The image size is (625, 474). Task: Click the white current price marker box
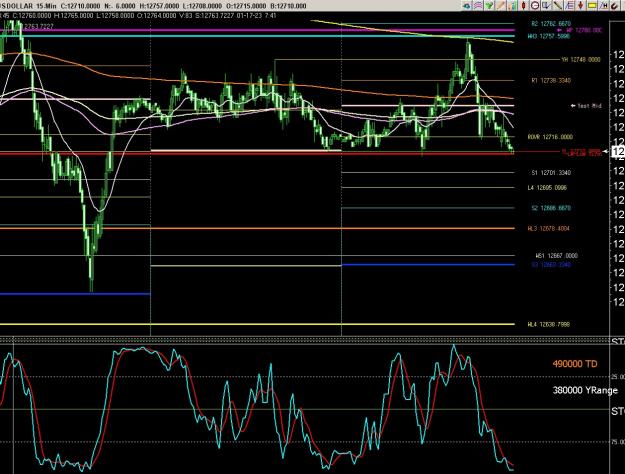pos(617,151)
